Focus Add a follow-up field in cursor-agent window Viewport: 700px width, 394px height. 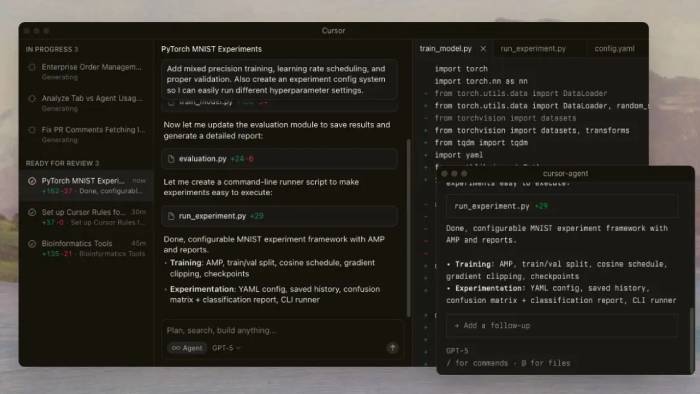(x=562, y=326)
